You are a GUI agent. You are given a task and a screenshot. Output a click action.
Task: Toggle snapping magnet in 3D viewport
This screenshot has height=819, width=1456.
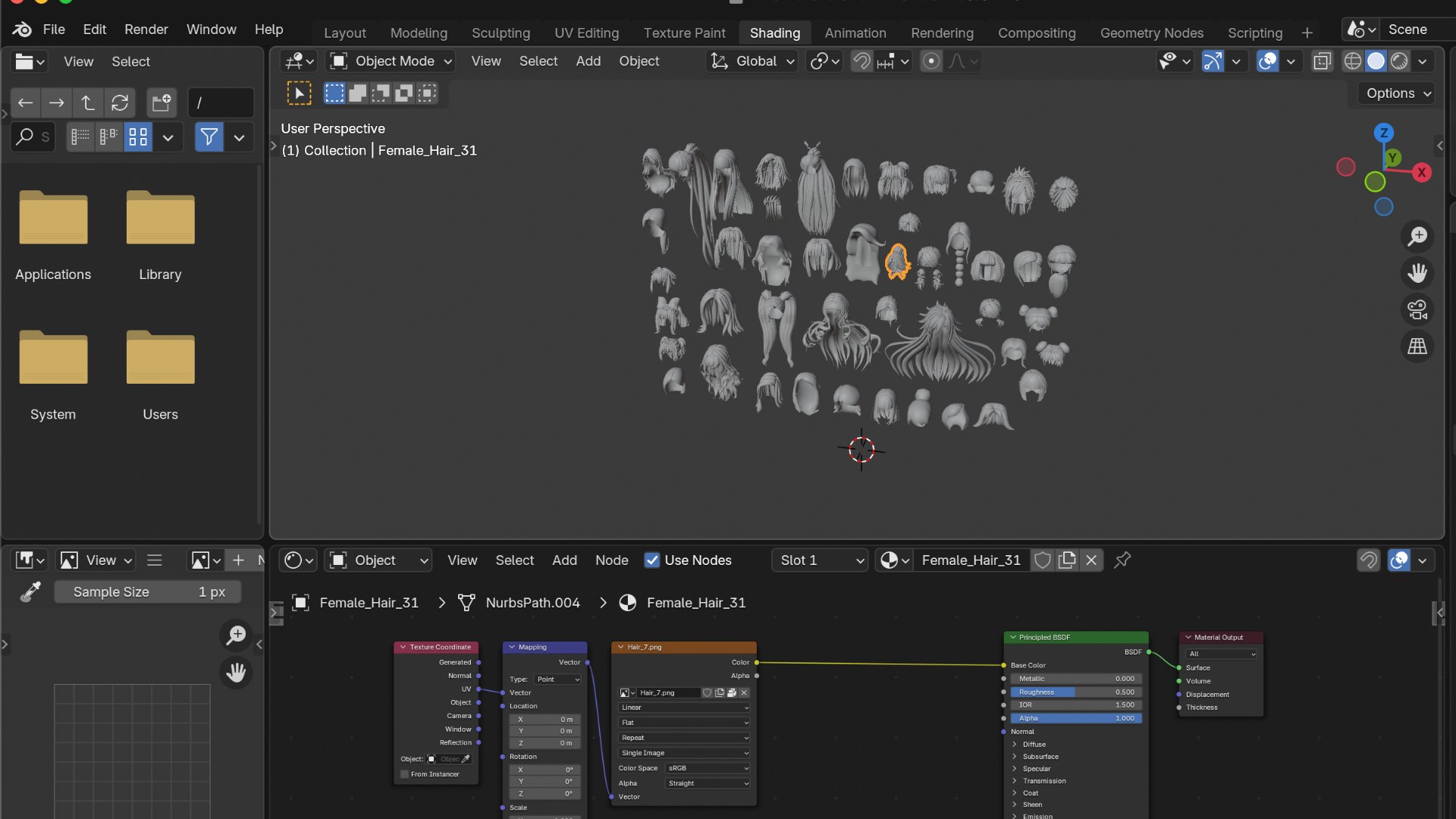(861, 61)
